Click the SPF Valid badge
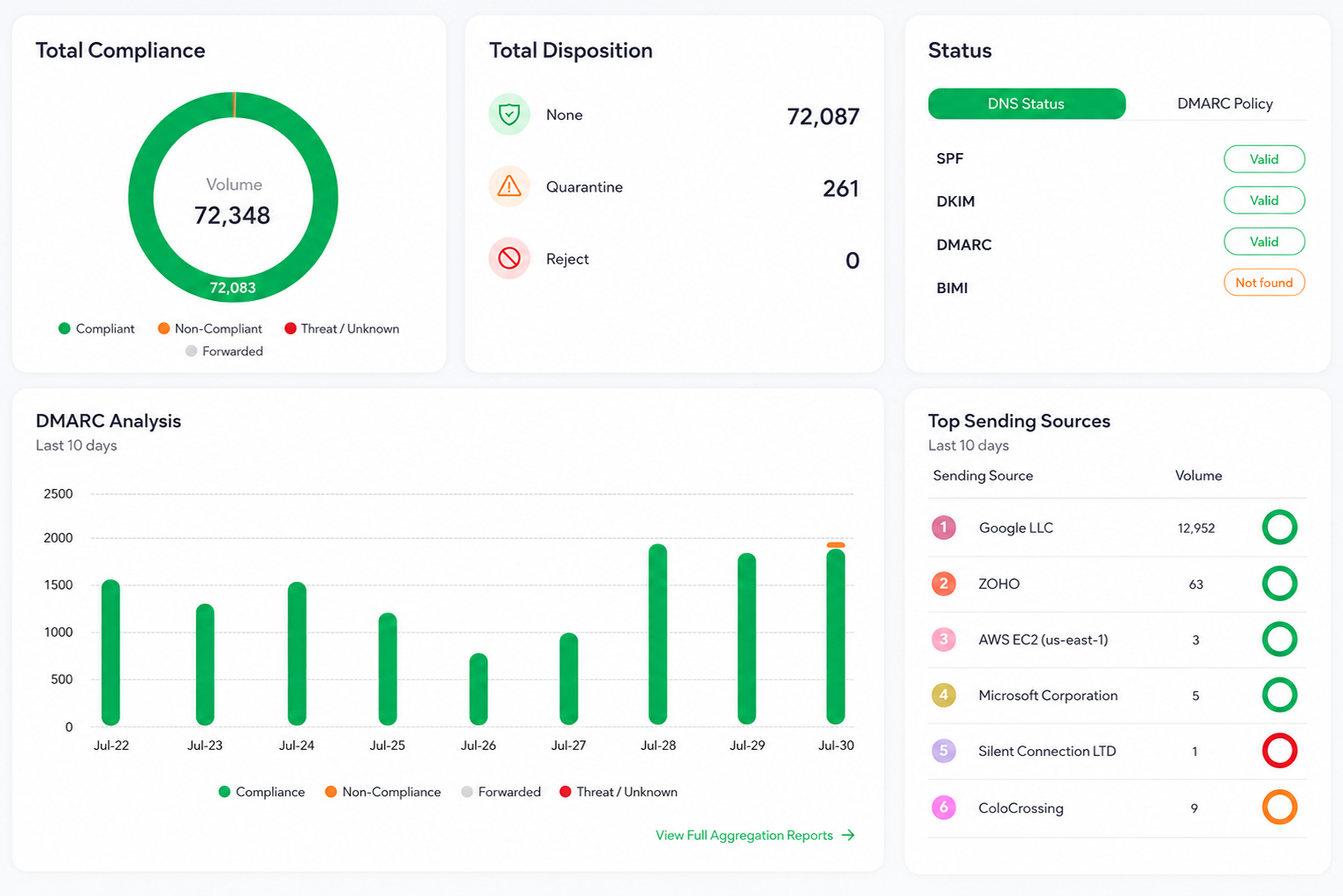The image size is (1343, 896). coord(1264,159)
